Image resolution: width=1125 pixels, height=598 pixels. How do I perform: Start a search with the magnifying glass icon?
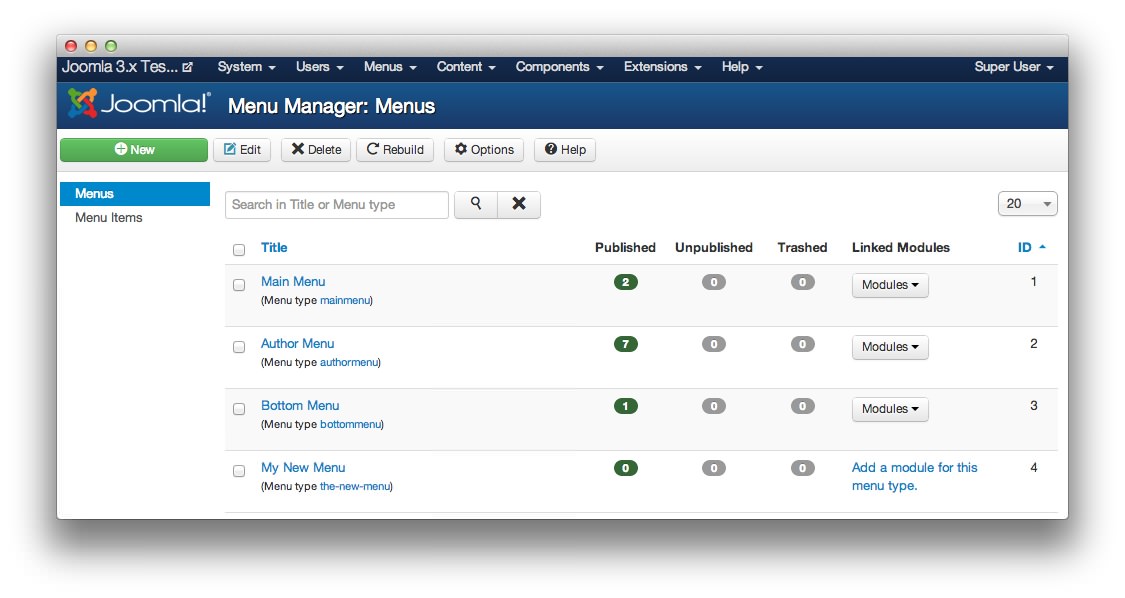(475, 203)
